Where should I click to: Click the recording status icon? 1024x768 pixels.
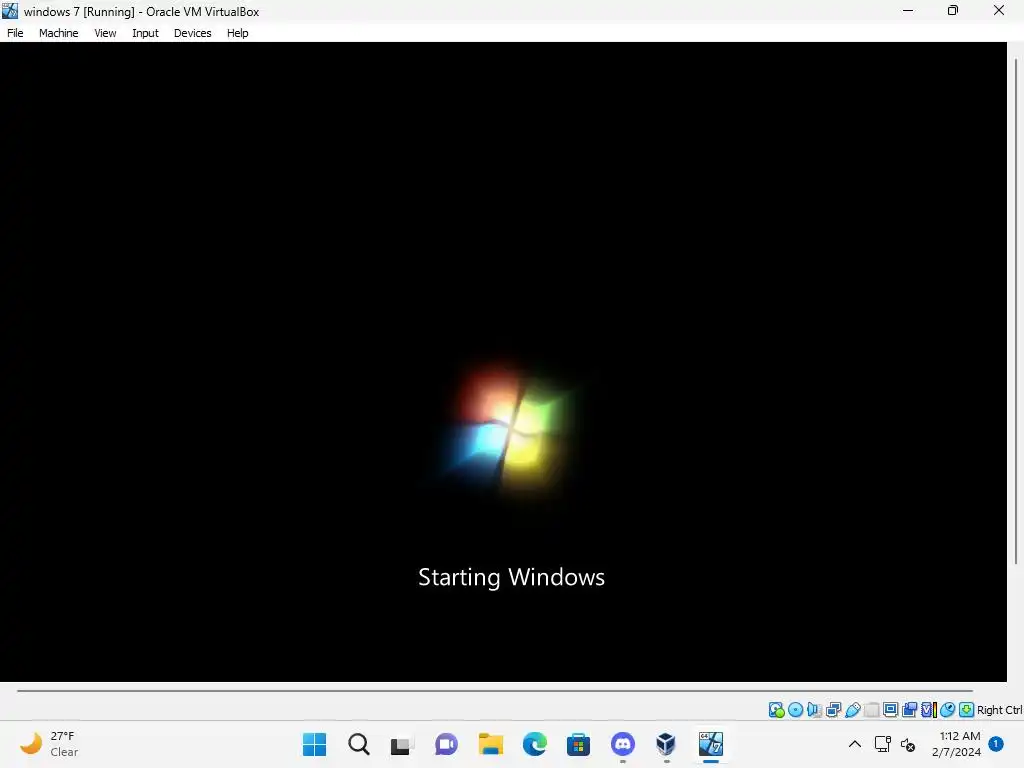(x=909, y=710)
